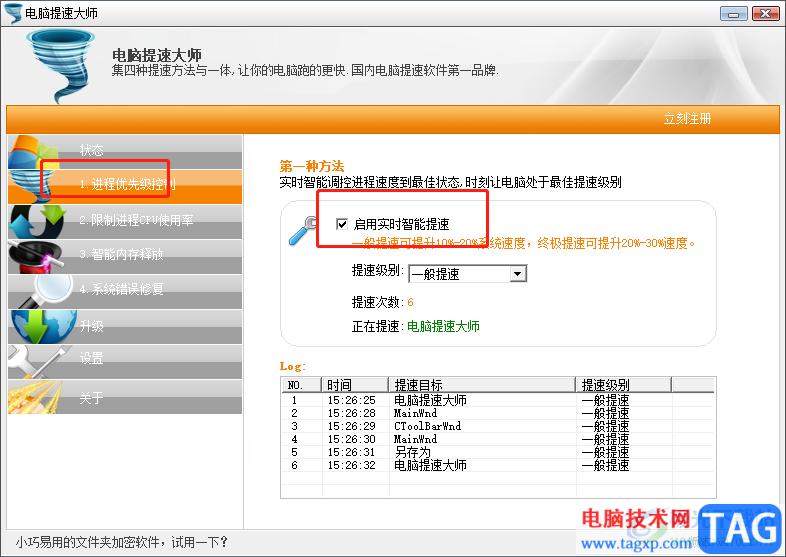The image size is (786, 557).
Task: Toggle 启用实时智能提速 checkbox
Action: (342, 224)
